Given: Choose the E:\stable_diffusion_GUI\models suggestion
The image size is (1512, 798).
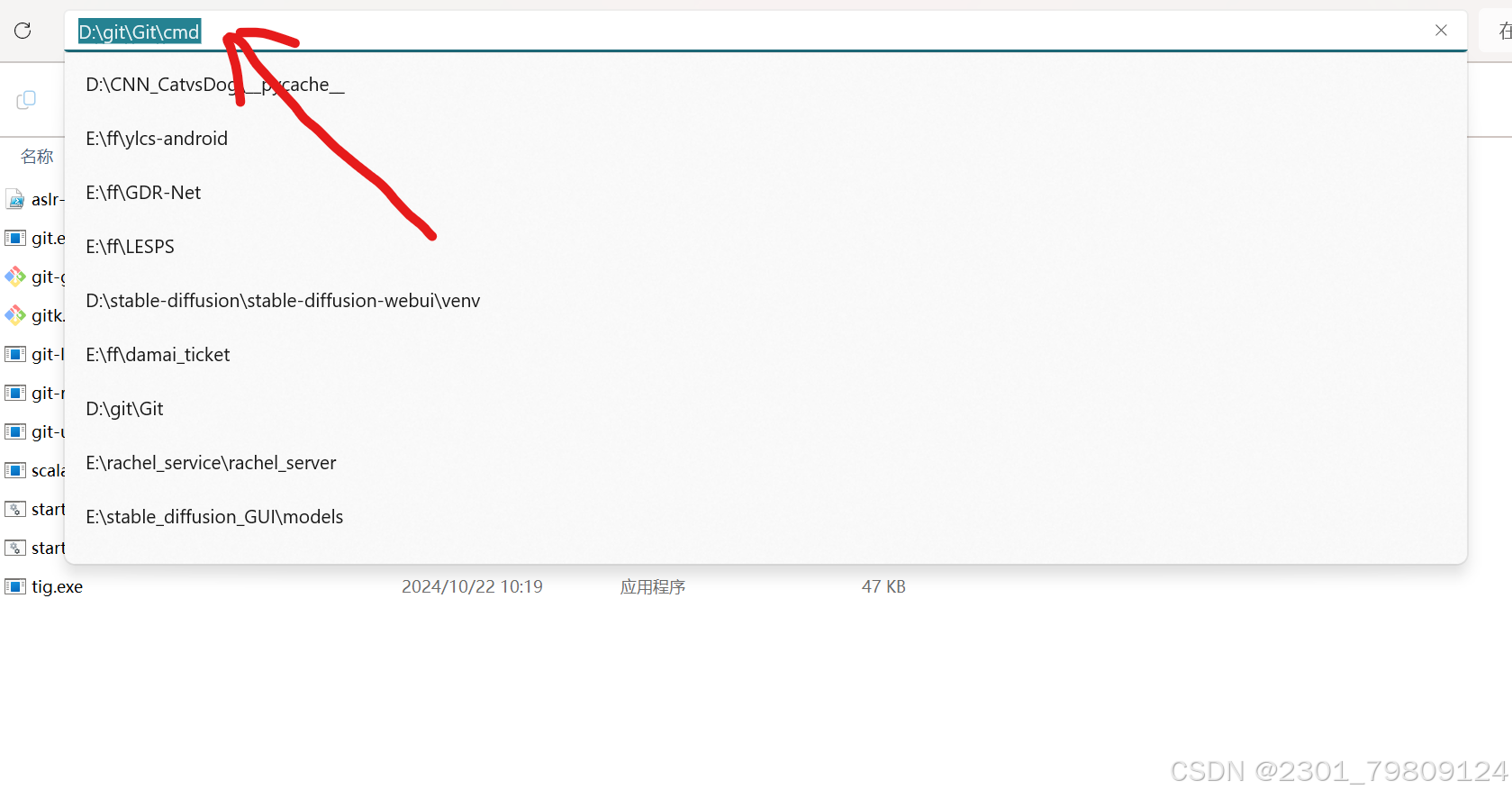Looking at the screenshot, I should pos(765,517).
